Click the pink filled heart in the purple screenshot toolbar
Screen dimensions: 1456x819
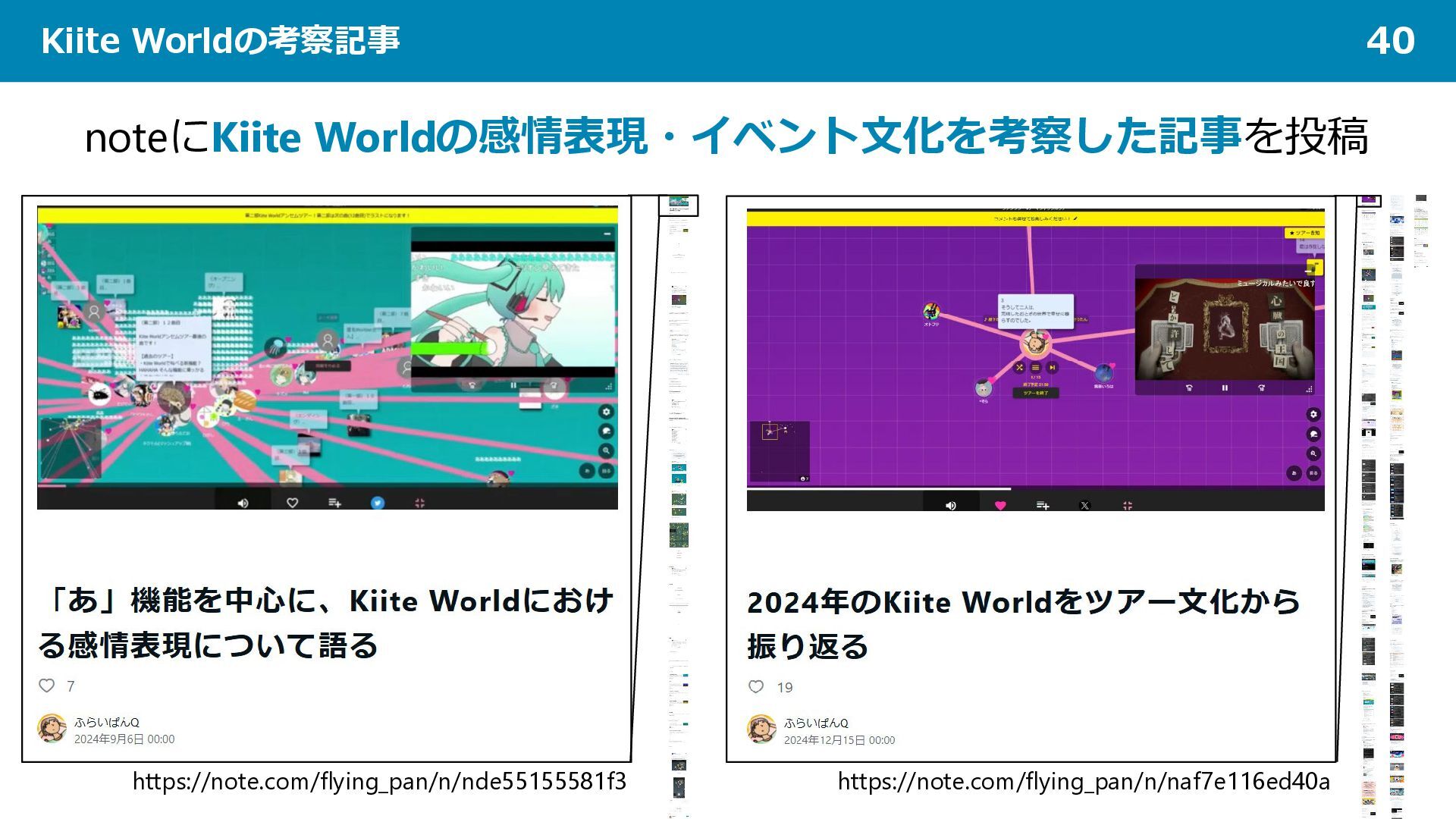pos(1000,506)
